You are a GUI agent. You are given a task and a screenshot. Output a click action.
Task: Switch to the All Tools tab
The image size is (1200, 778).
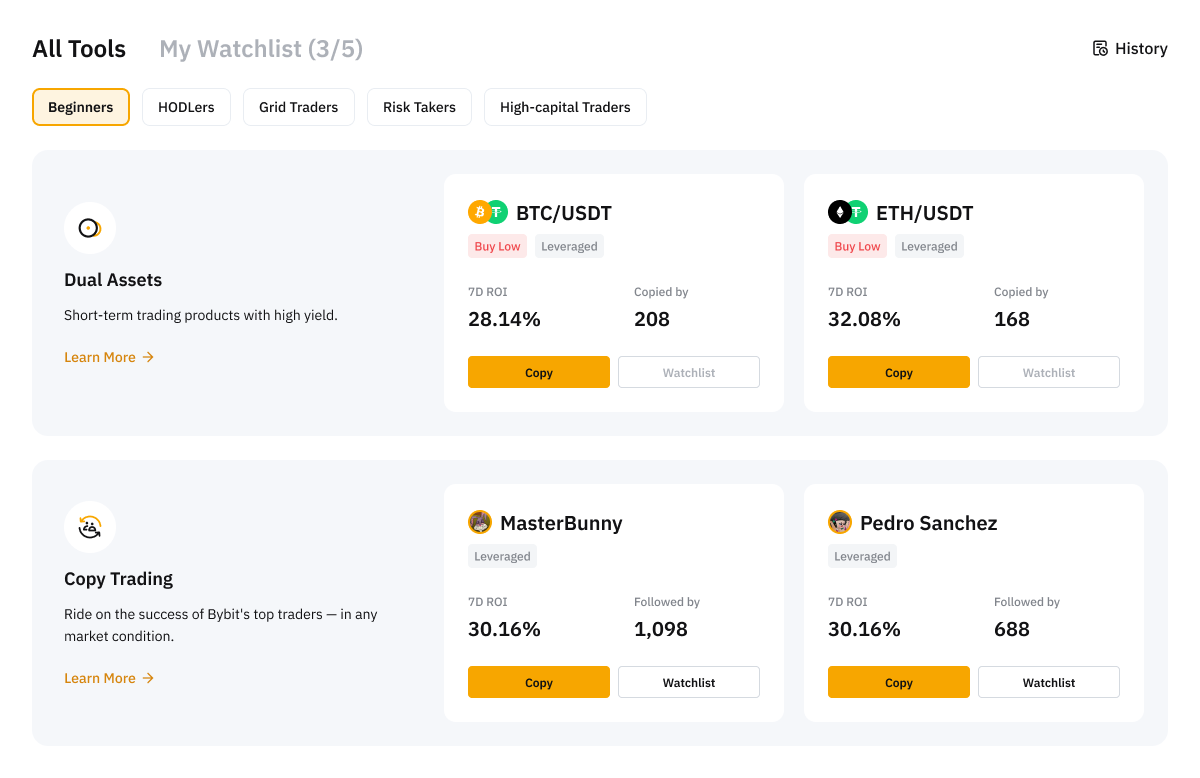coord(79,48)
